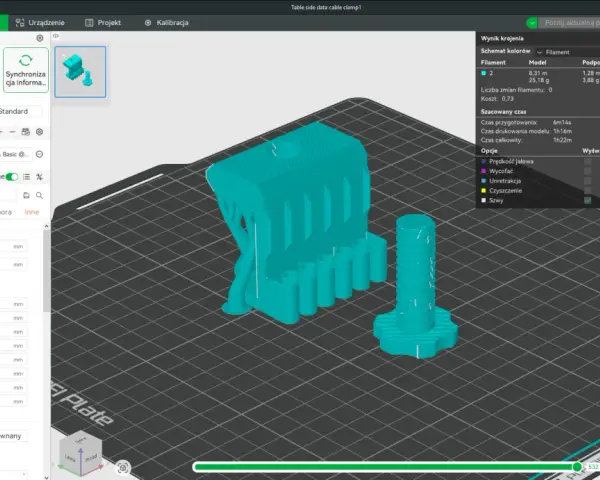The height and width of the screenshot is (480, 600).
Task: Open the Standard plate type dropdown
Action: click(20, 111)
